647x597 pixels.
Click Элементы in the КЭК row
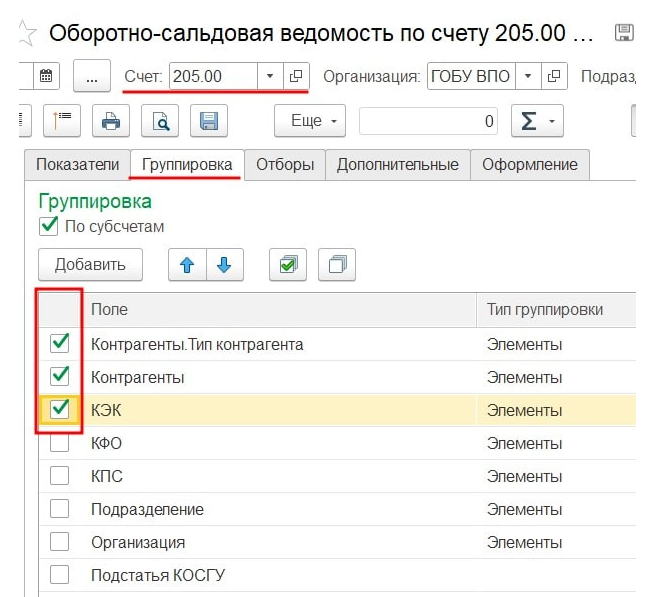(524, 411)
